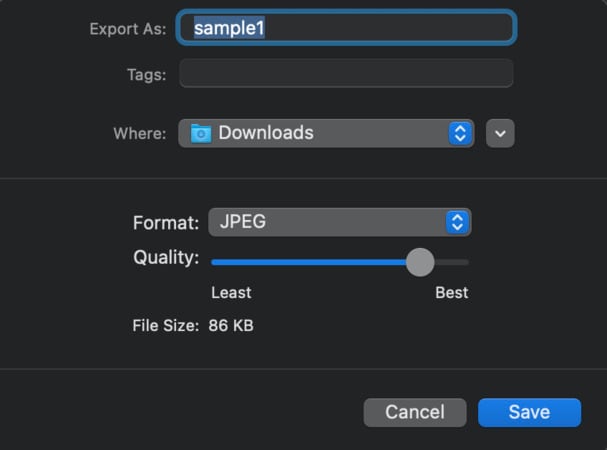Set Quality to Best at track end

point(467,262)
